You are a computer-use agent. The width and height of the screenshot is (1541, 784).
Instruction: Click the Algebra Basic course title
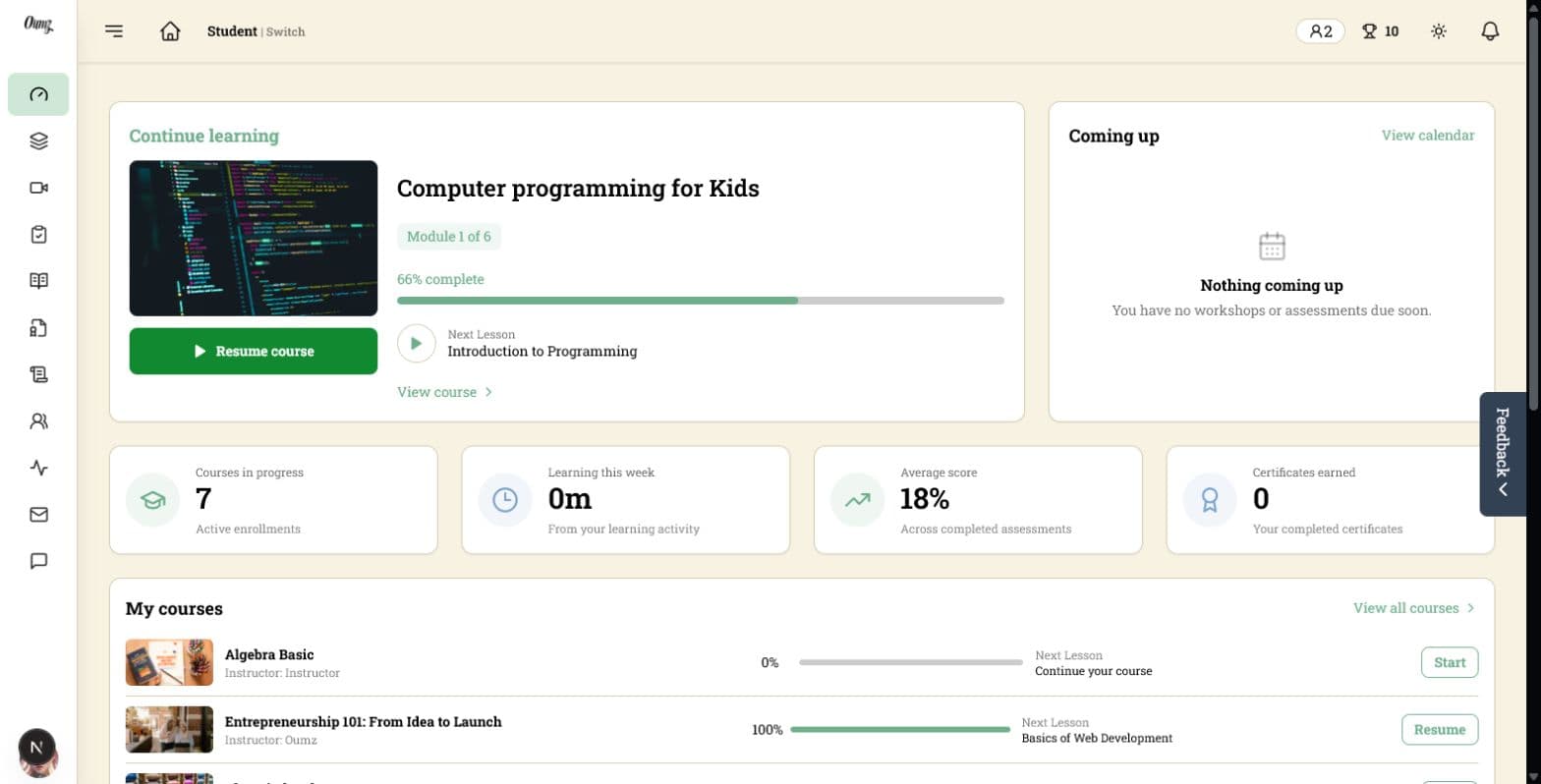coord(269,654)
